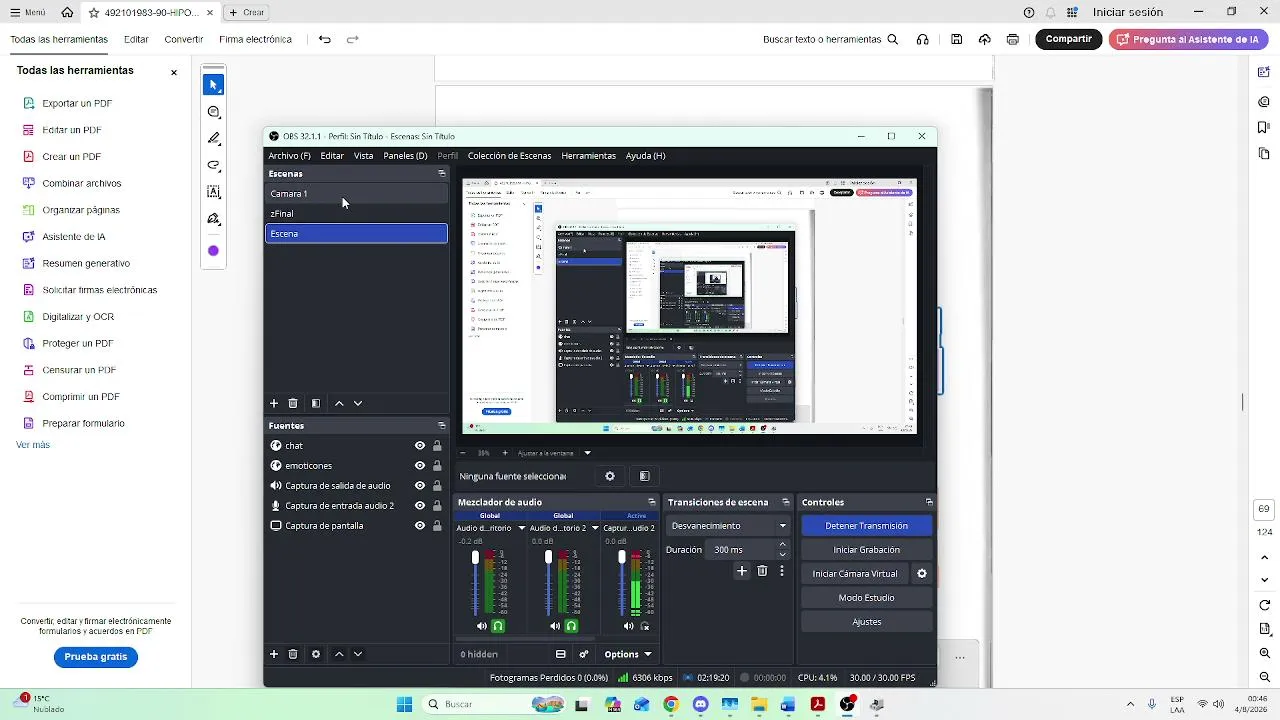Viewport: 1280px width, 720px height.
Task: Delete the selected scene with the trash icon
Action: pos(293,403)
